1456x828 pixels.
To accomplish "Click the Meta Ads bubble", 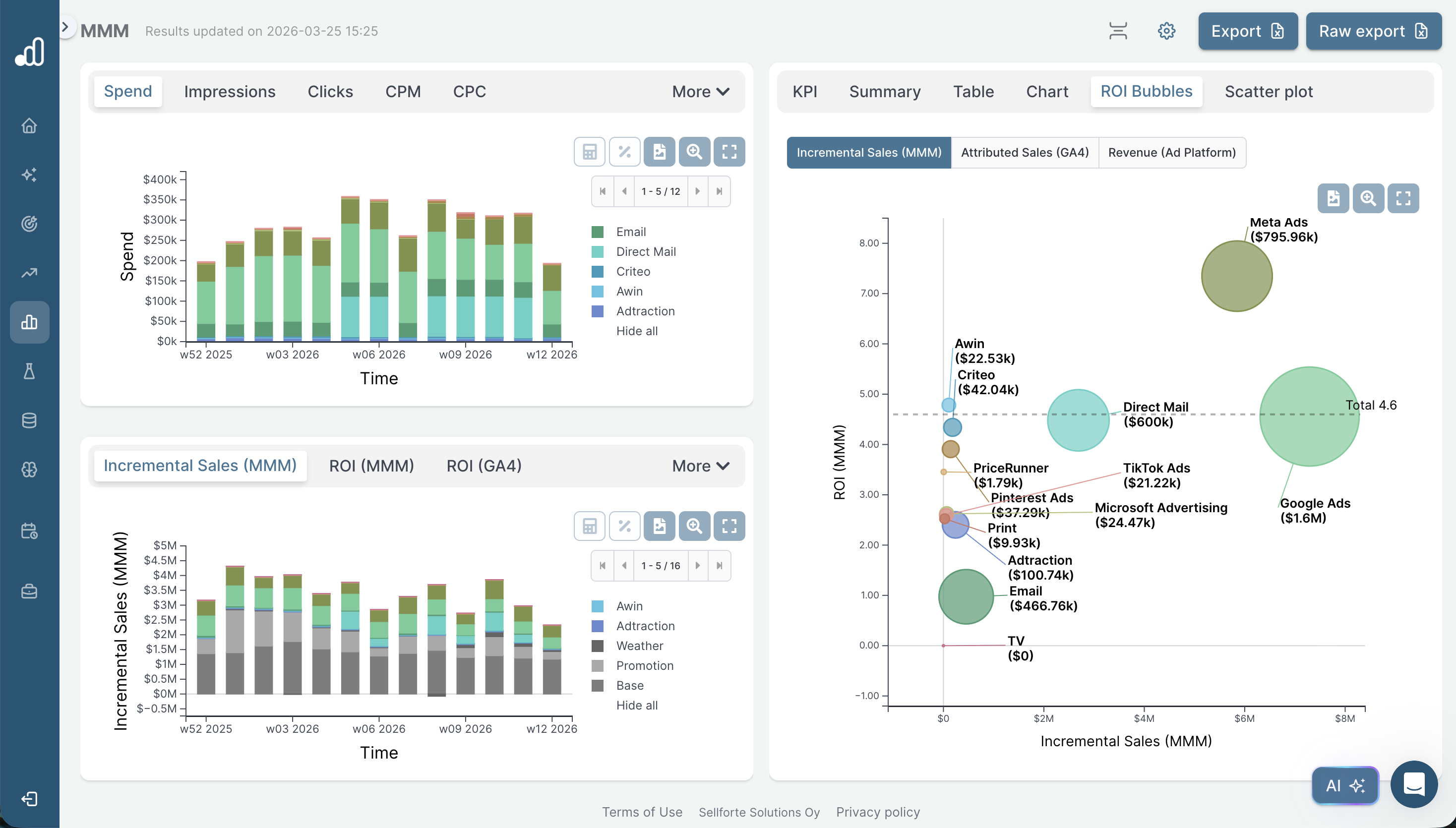I will (1236, 276).
